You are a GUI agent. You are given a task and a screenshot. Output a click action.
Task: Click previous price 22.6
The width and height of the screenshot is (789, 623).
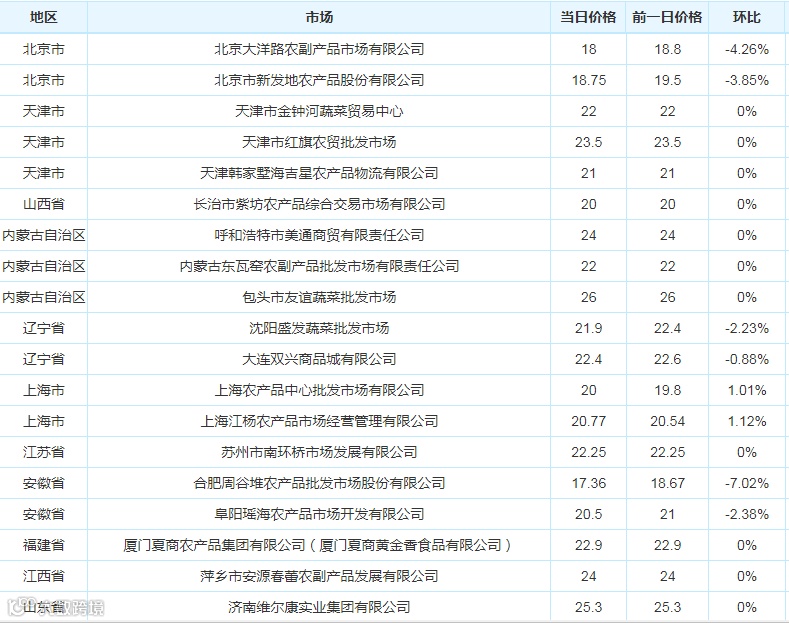pyautogui.click(x=667, y=359)
